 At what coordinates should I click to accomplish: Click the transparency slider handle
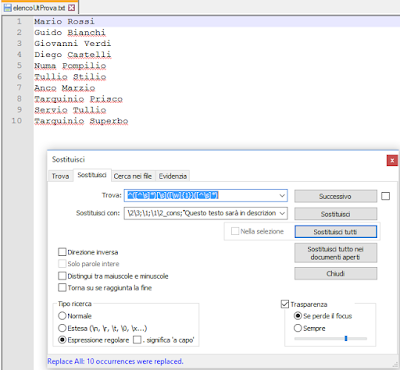click(x=346, y=338)
